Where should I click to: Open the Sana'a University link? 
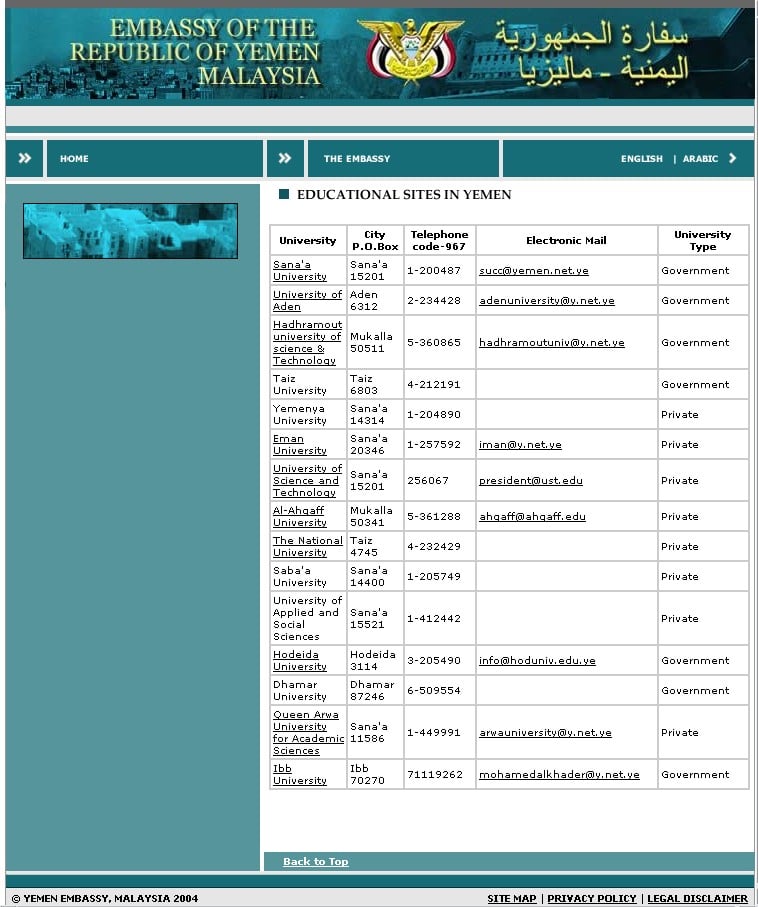tap(300, 270)
